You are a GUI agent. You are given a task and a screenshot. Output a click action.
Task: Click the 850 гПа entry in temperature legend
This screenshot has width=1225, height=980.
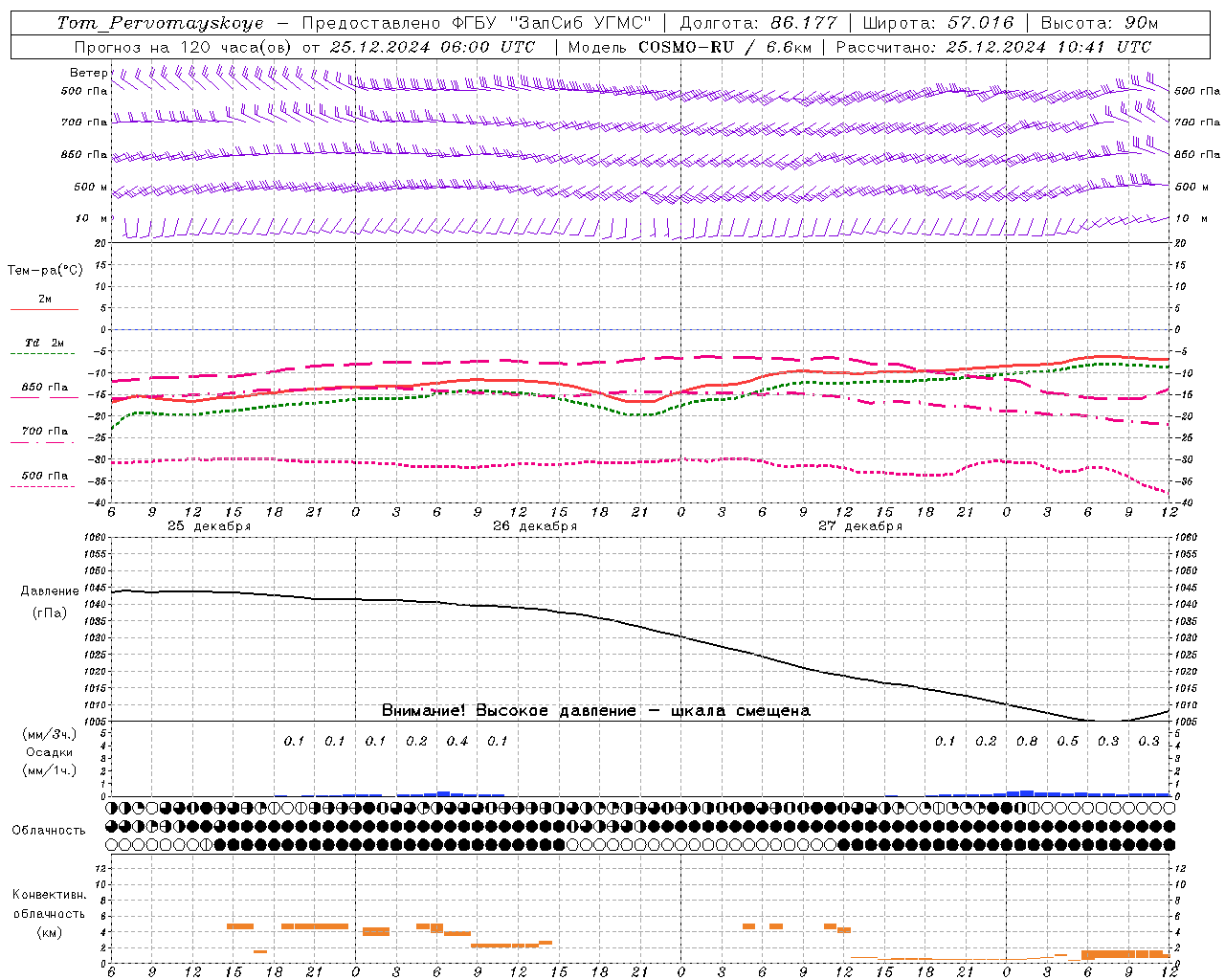pyautogui.click(x=45, y=388)
